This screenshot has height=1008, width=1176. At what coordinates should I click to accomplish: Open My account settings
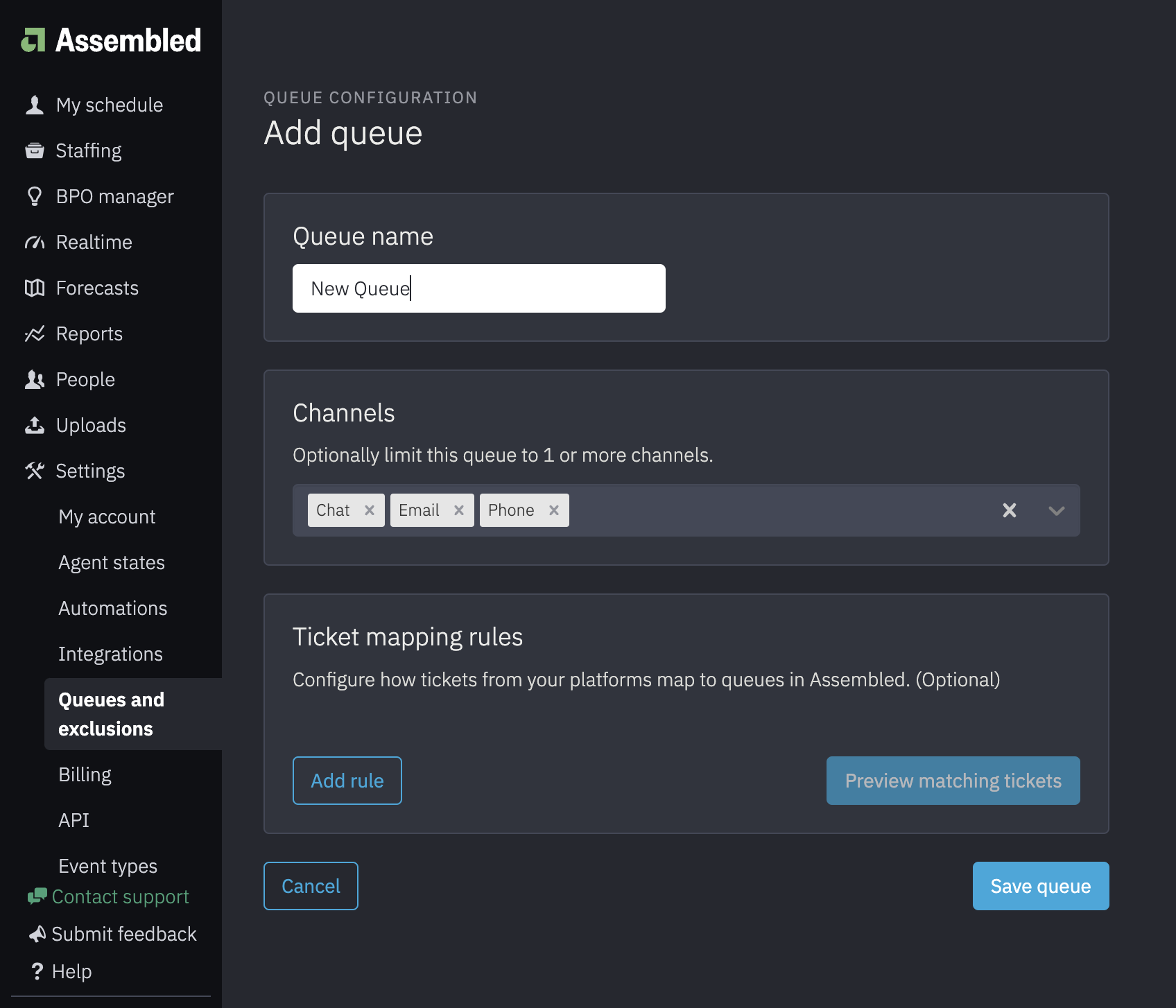pyautogui.click(x=107, y=516)
